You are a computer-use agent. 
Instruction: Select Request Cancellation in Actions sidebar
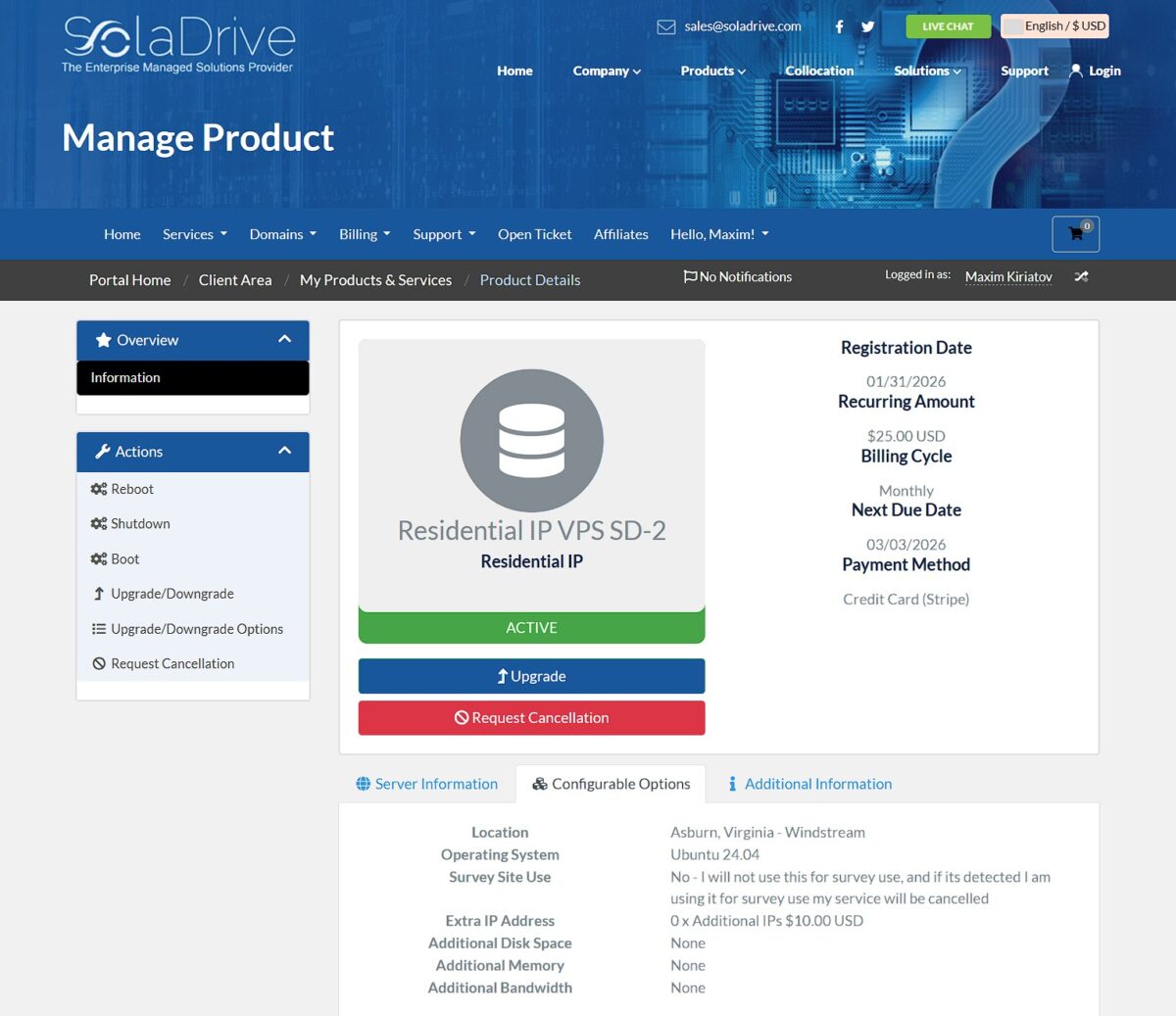pyautogui.click(x=171, y=664)
